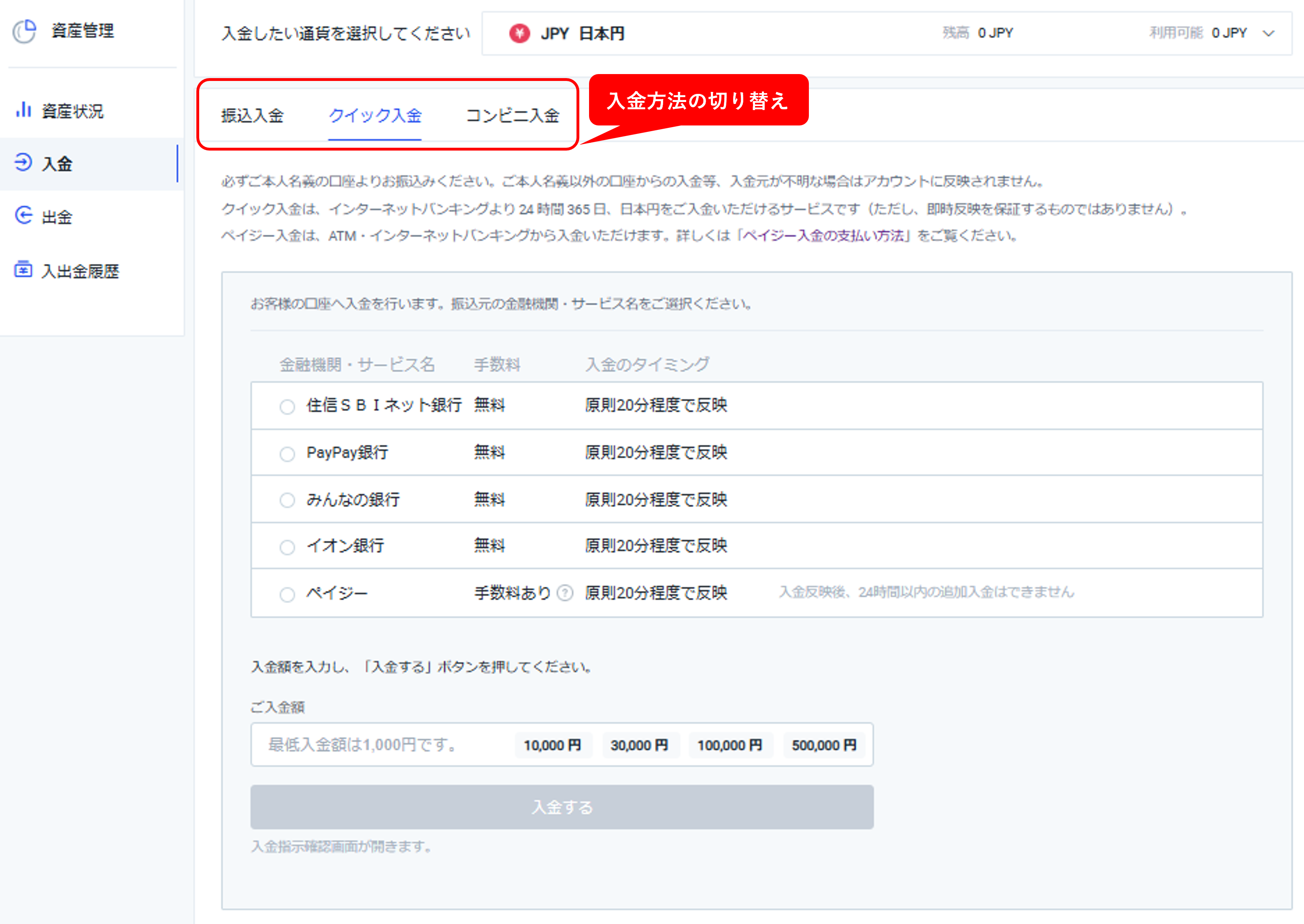The width and height of the screenshot is (1304, 924).
Task: Click the 手数料 column header
Action: (497, 365)
